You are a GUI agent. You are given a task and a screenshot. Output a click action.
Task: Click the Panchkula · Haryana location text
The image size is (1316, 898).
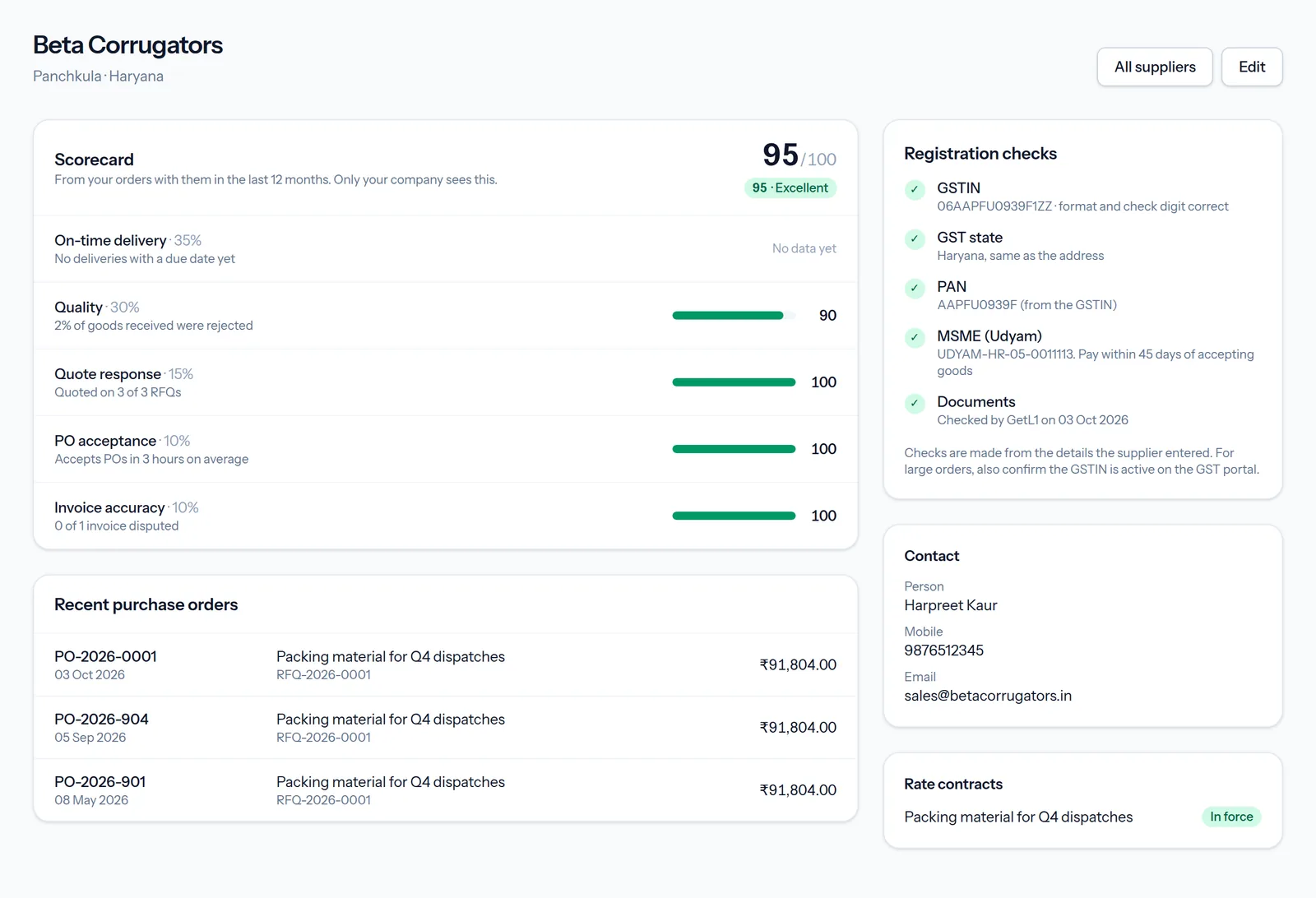click(x=98, y=76)
